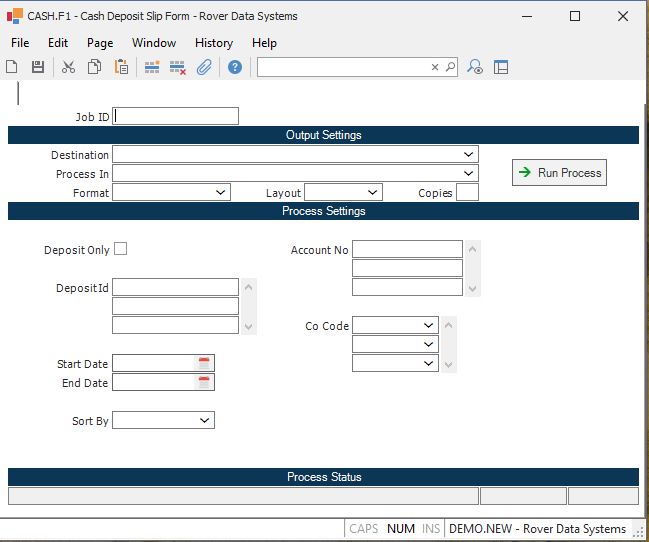649x542 pixels.
Task: Click the insert row icon
Action: [x=152, y=67]
